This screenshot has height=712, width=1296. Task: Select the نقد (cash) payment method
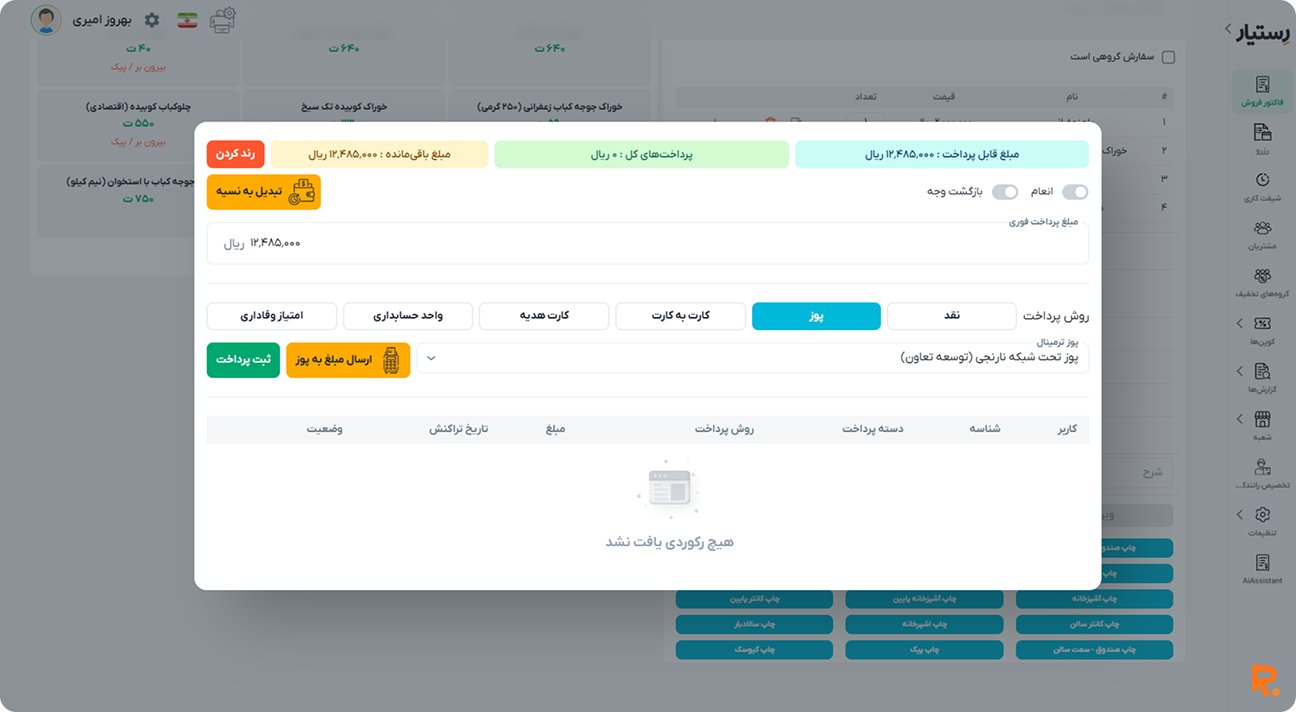click(952, 316)
